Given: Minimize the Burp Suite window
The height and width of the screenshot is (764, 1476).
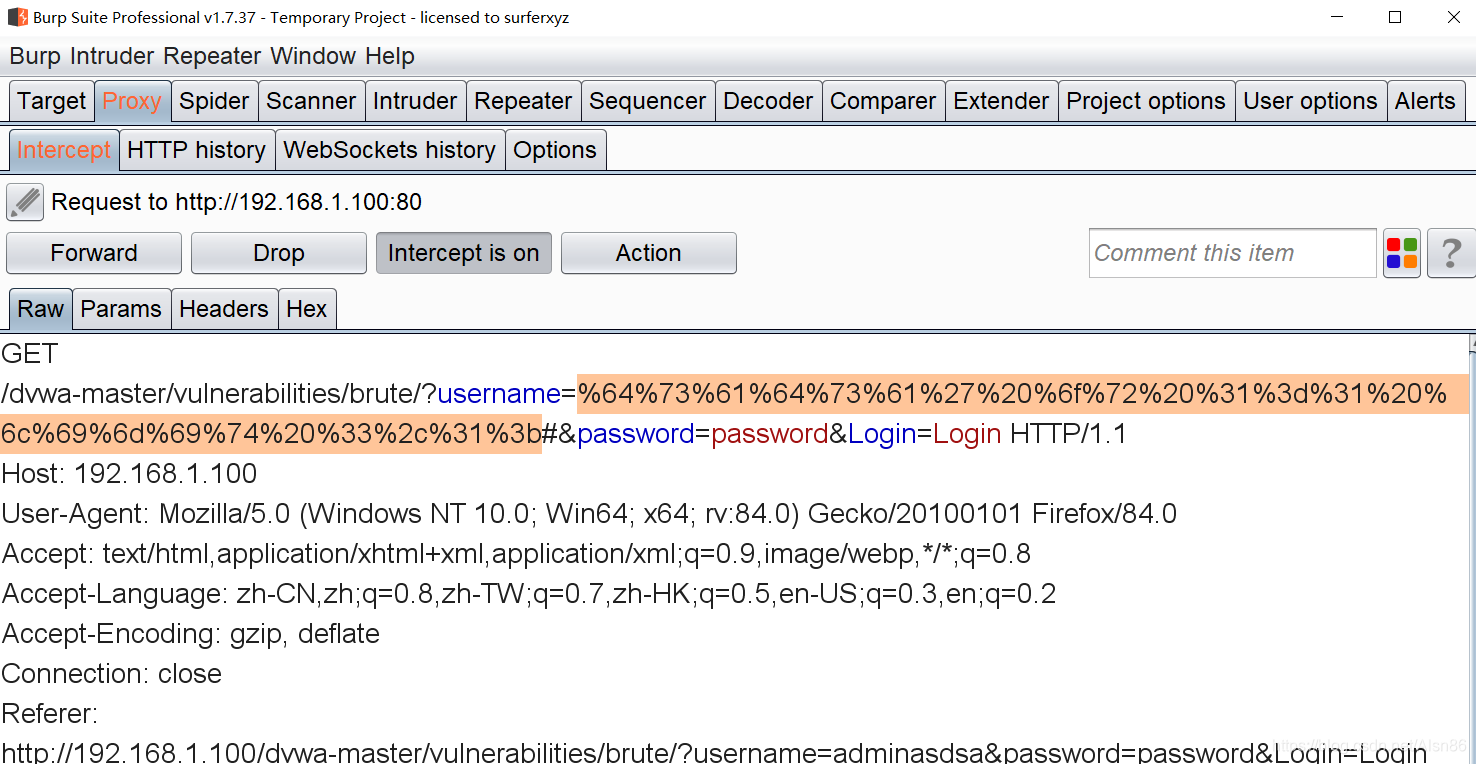Looking at the screenshot, I should 1337,17.
